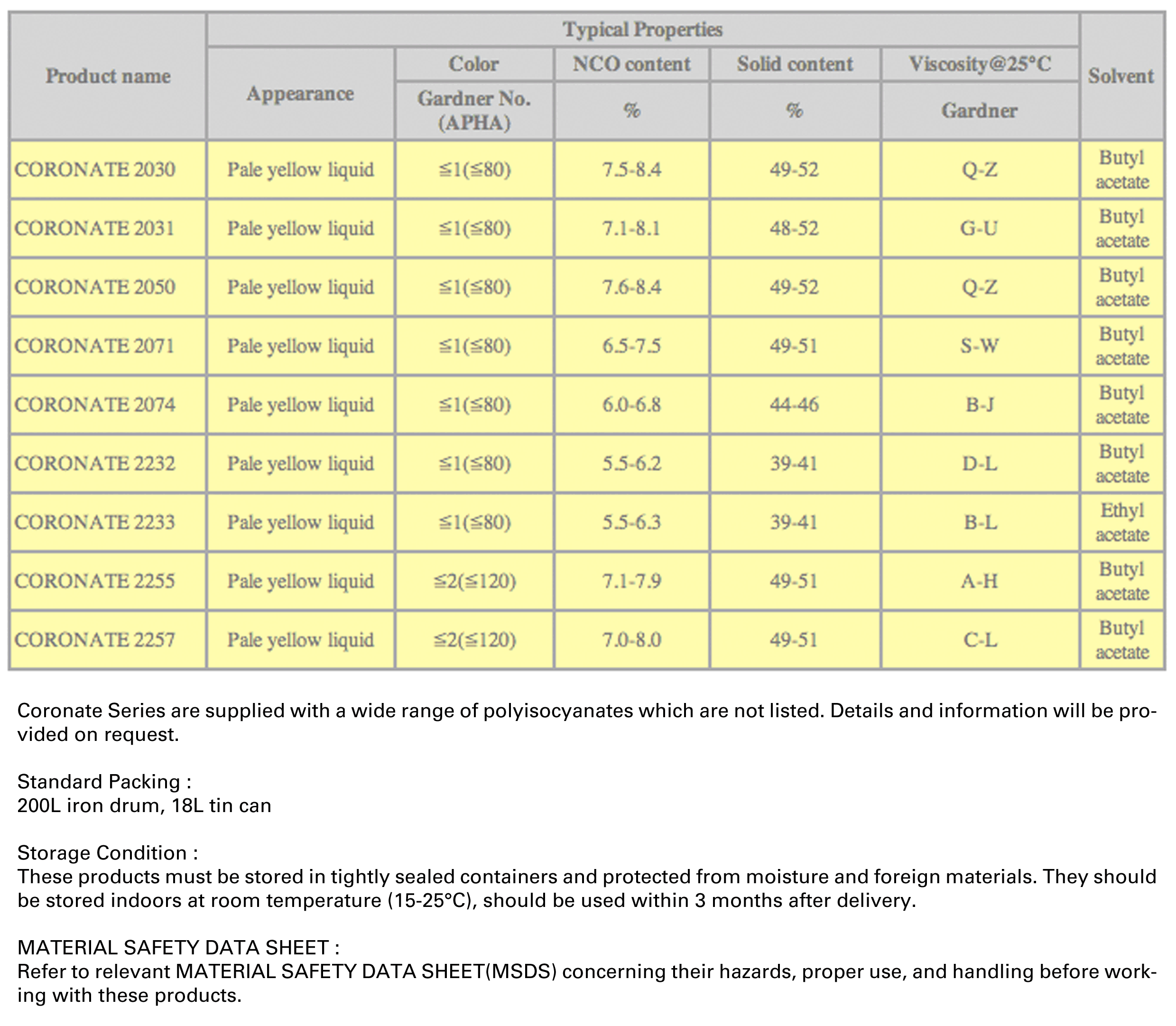This screenshot has width=1176, height=1026.
Task: Click the 'CORONATE 2255' product name cell
Action: (108, 581)
